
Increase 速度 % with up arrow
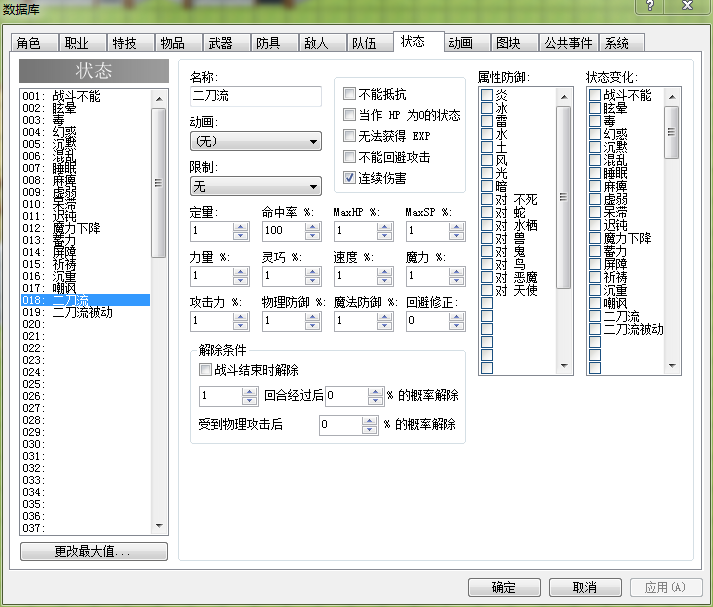click(385, 271)
